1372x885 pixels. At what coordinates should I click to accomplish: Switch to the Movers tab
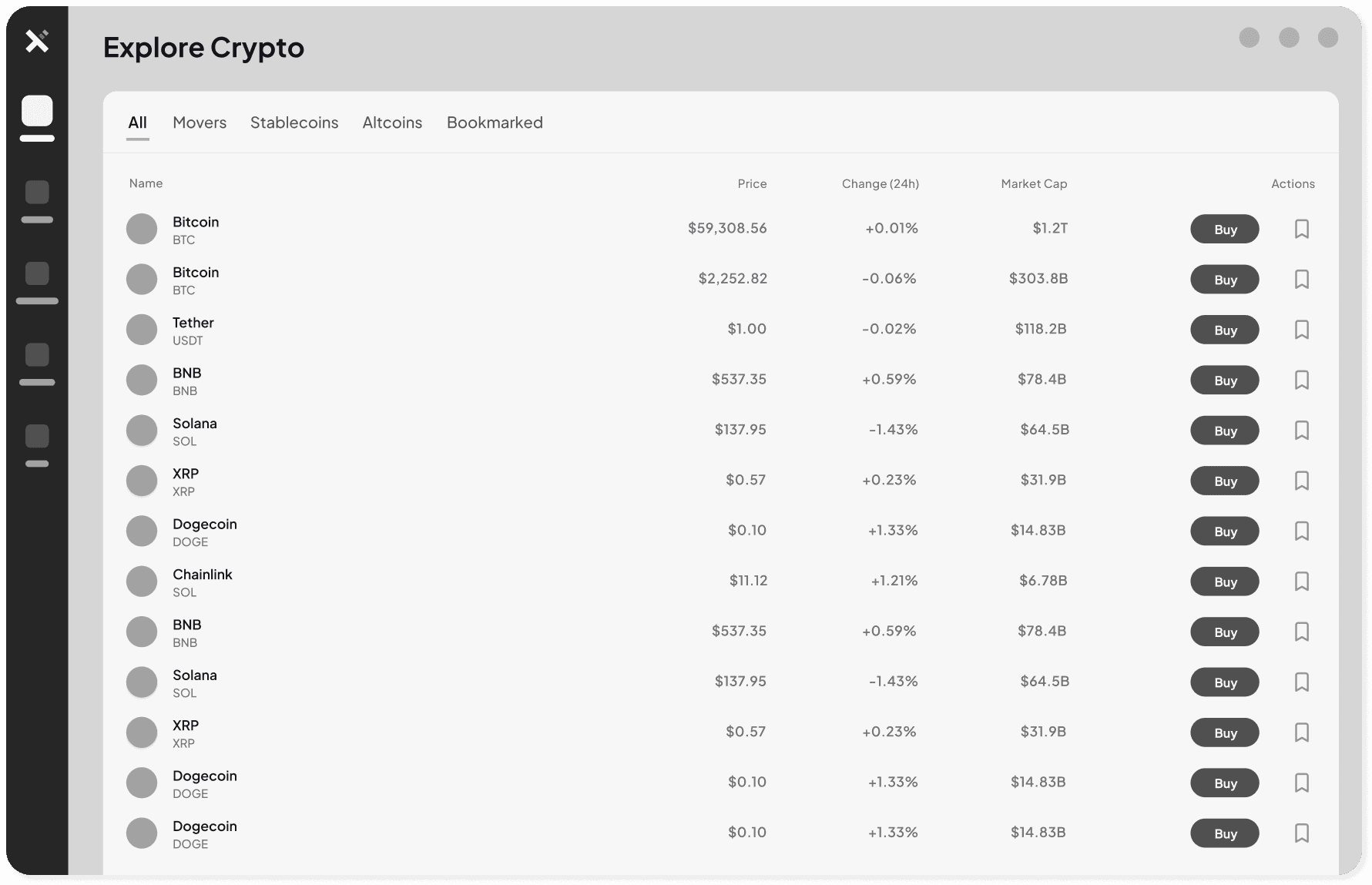coord(200,122)
